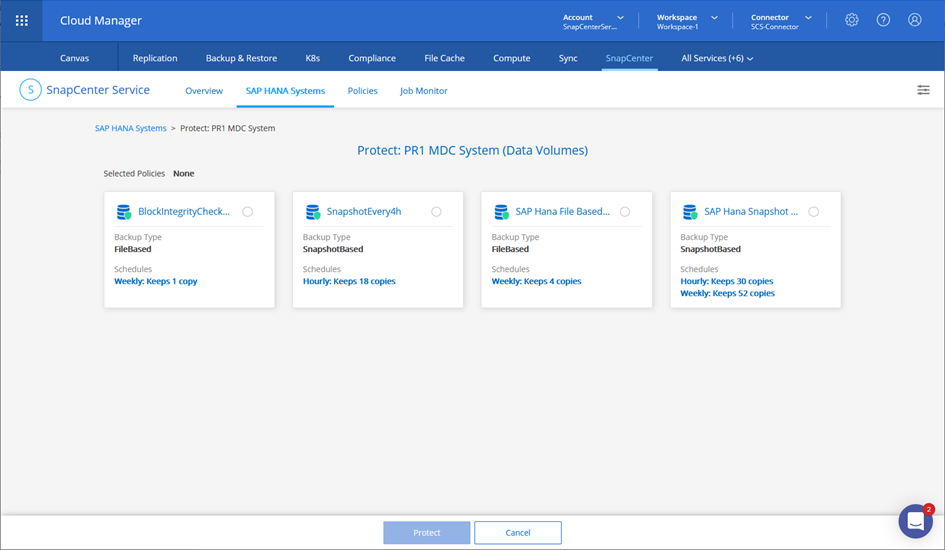945x550 pixels.
Task: Click the Cancel button
Action: pos(517,533)
